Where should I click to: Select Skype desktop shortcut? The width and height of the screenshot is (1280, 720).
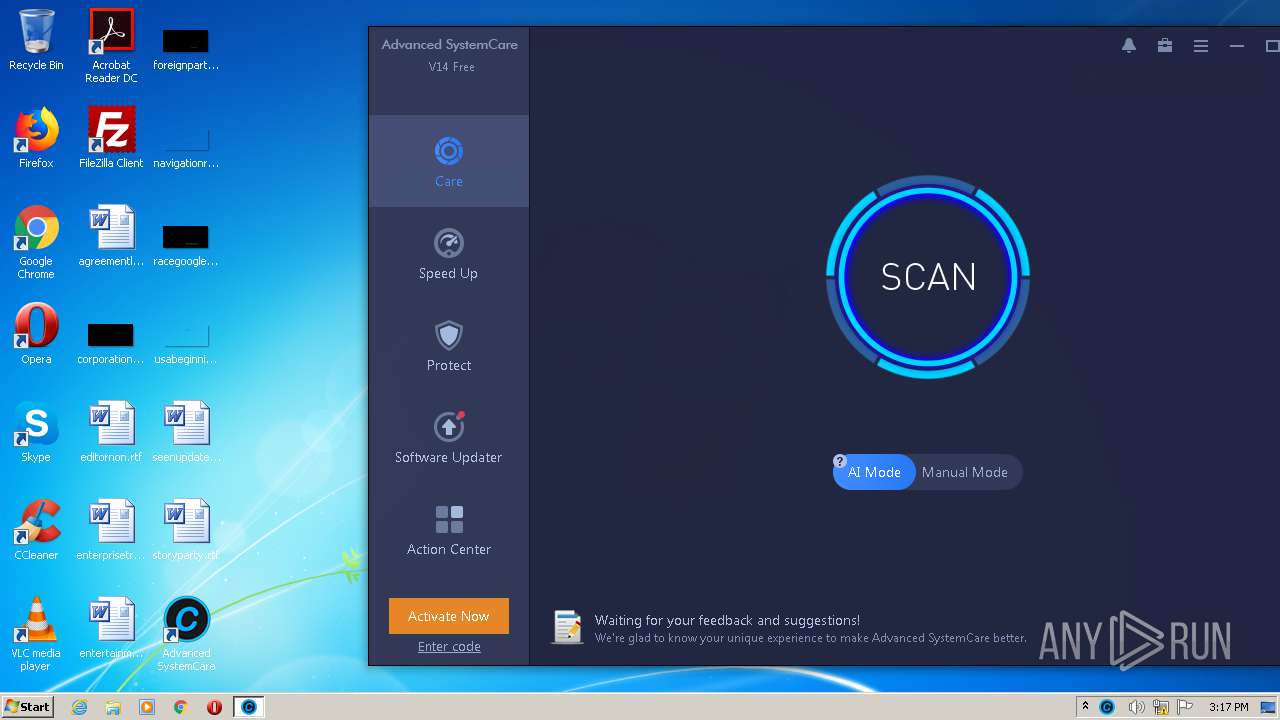36,432
